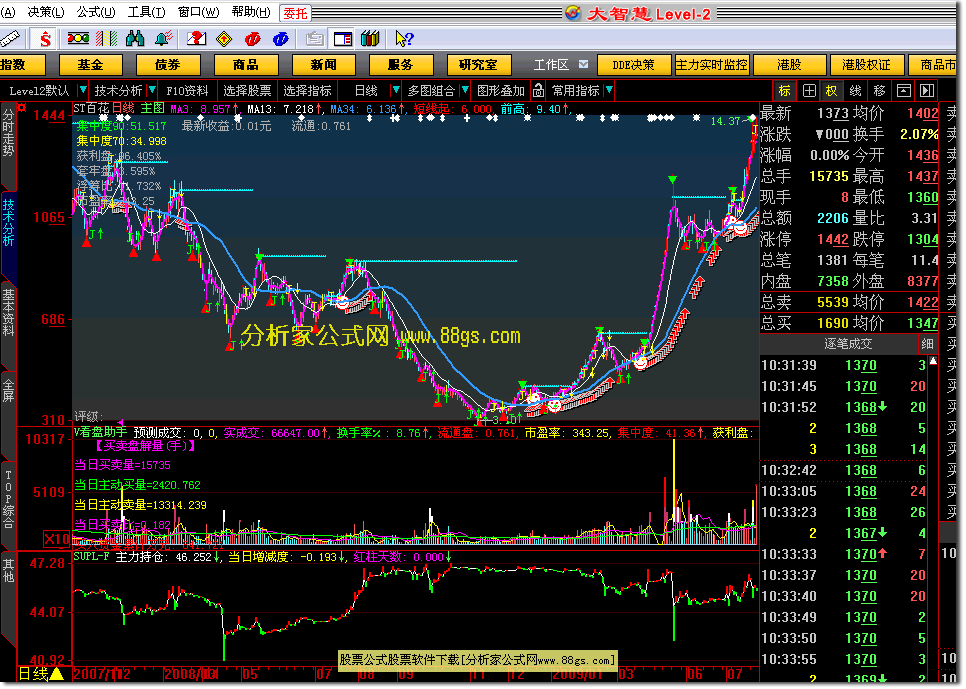Toggle the 线 line drawing button

point(856,91)
